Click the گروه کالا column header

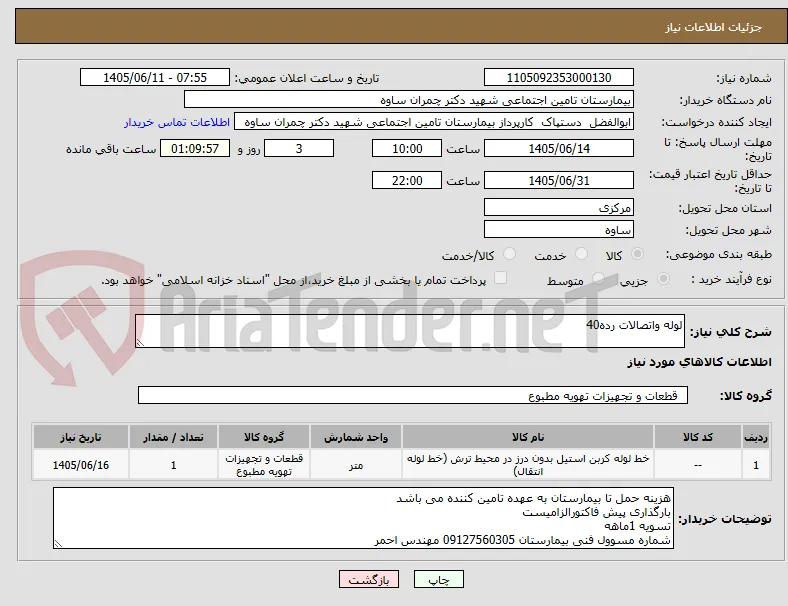tap(264, 437)
